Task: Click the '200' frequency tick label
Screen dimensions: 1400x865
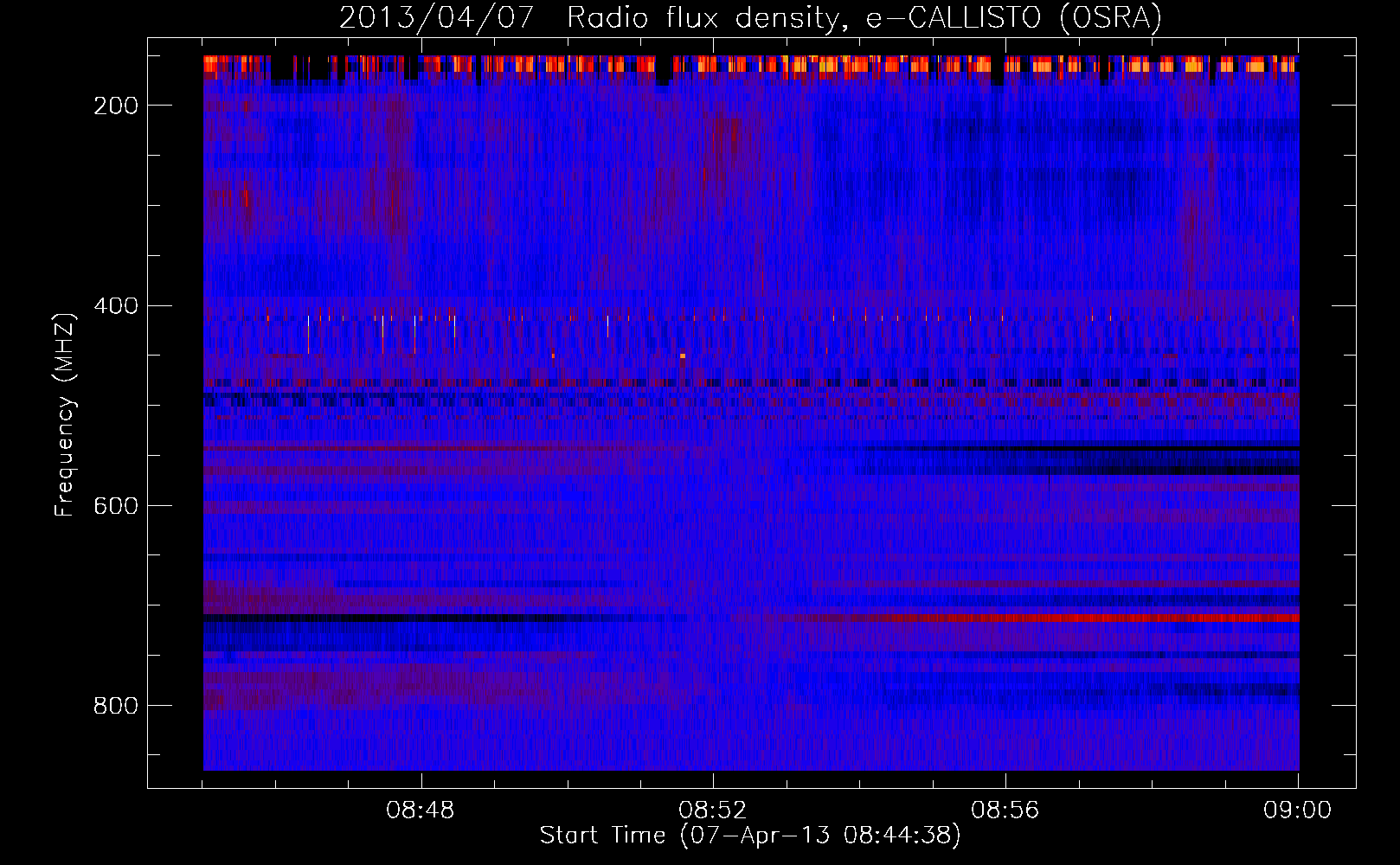Action: click(116, 106)
